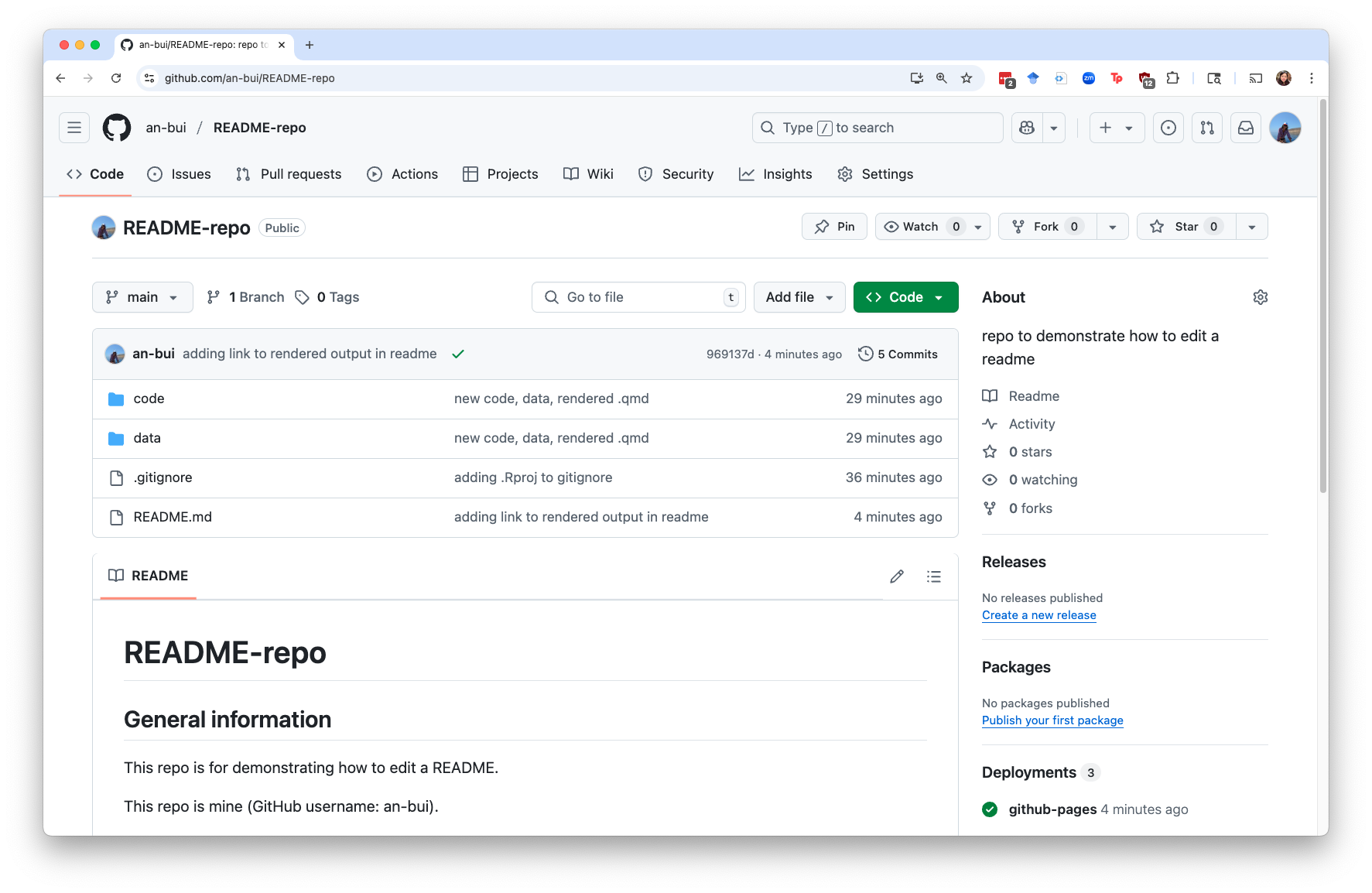This screenshot has width=1372, height=893.
Task: Open the hamburger navigation menu
Action: (x=74, y=128)
